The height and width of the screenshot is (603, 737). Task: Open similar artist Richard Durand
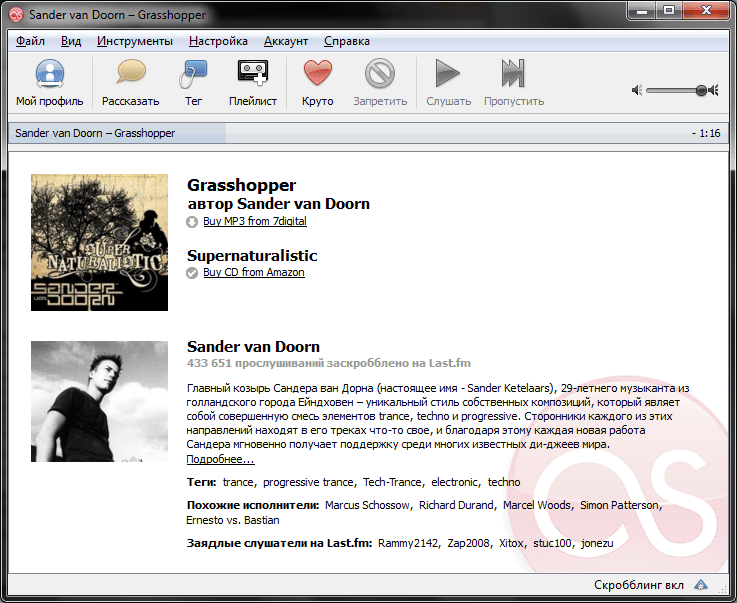click(456, 505)
